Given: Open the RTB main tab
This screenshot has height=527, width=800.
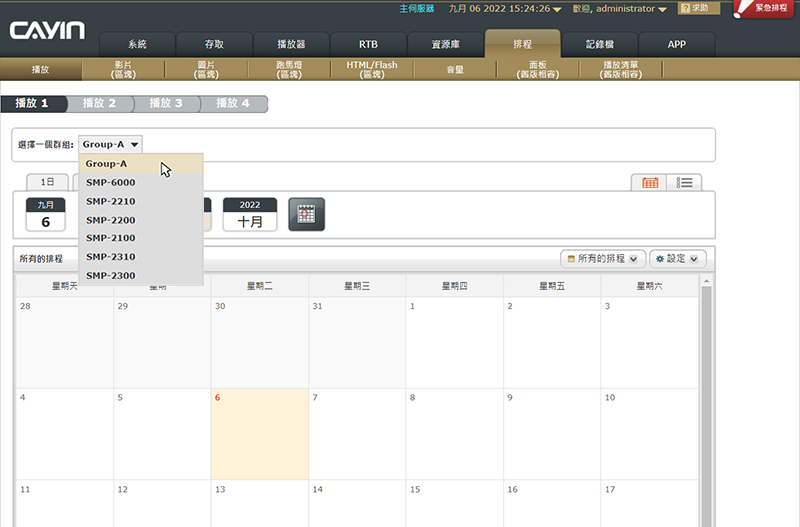Looking at the screenshot, I should click(368, 44).
